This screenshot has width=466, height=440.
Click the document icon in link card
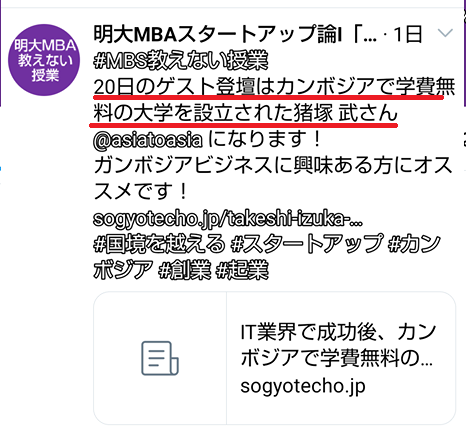coord(160,358)
